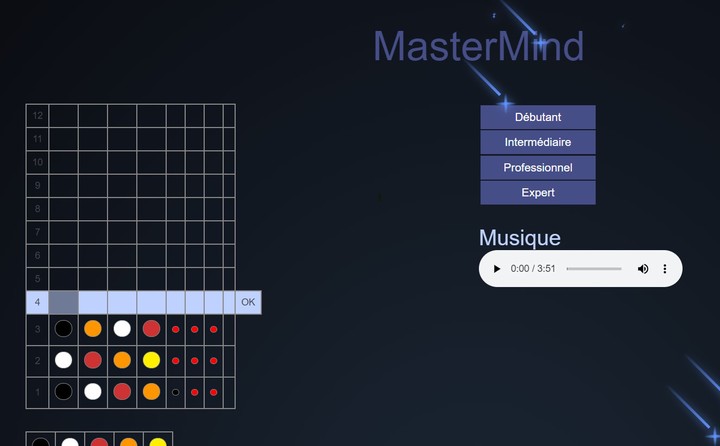Viewport: 720px width, 446px height.
Task: Click the black hint dot in row 1
Action: pos(175,392)
